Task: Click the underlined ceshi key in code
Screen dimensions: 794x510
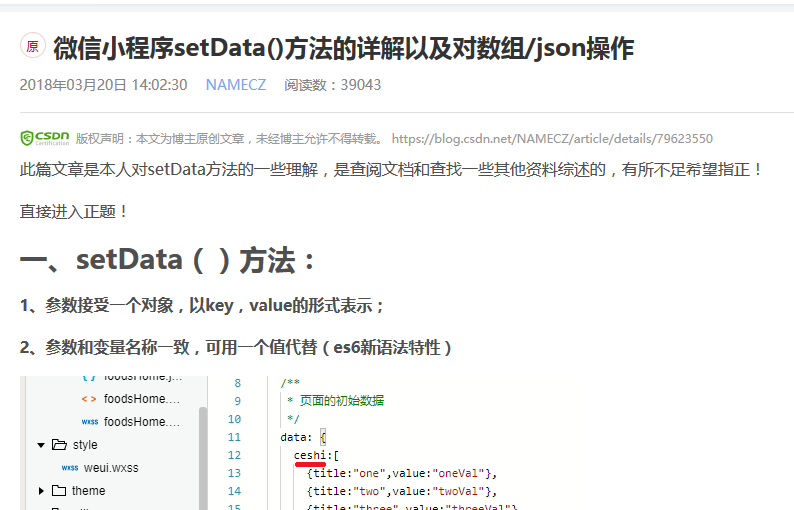Action: point(310,455)
